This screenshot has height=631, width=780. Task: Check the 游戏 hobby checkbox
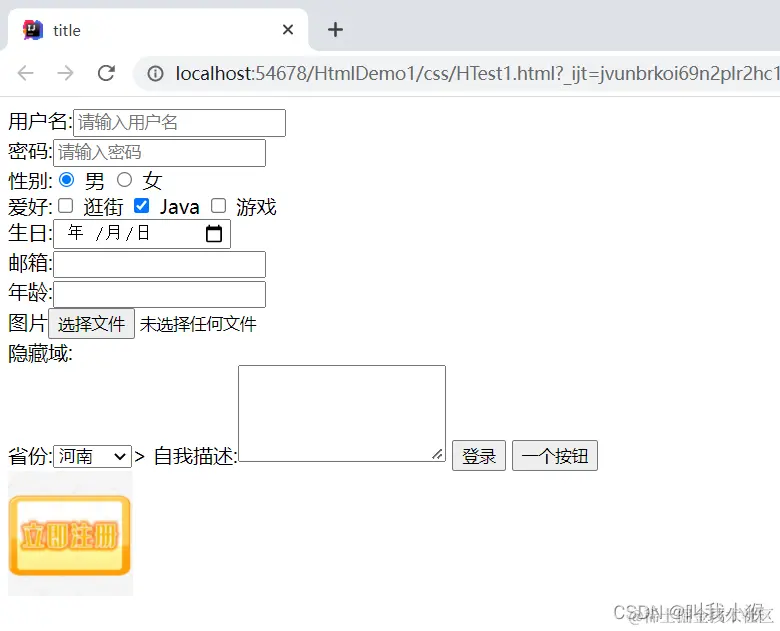pos(218,206)
